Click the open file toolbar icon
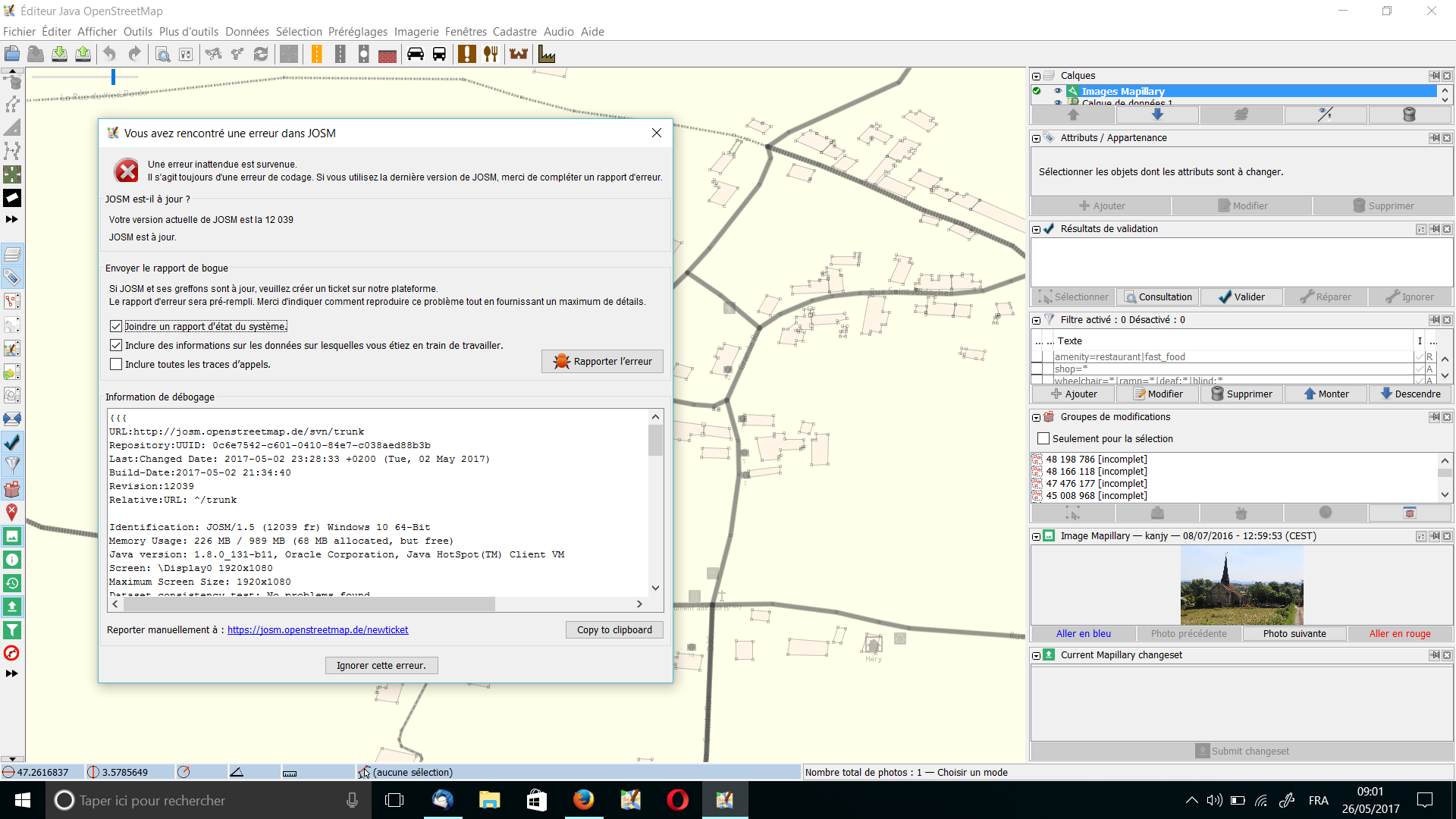 pyautogui.click(x=12, y=54)
